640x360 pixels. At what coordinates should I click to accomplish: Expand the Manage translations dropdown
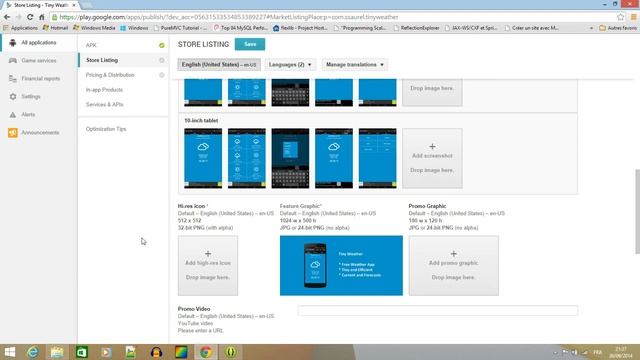355,64
